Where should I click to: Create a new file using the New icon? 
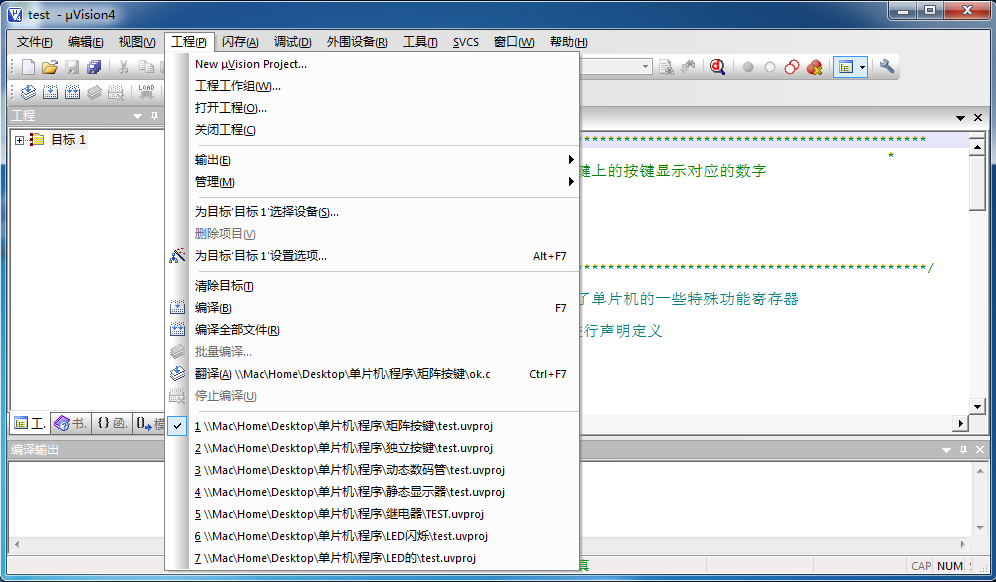click(x=27, y=66)
